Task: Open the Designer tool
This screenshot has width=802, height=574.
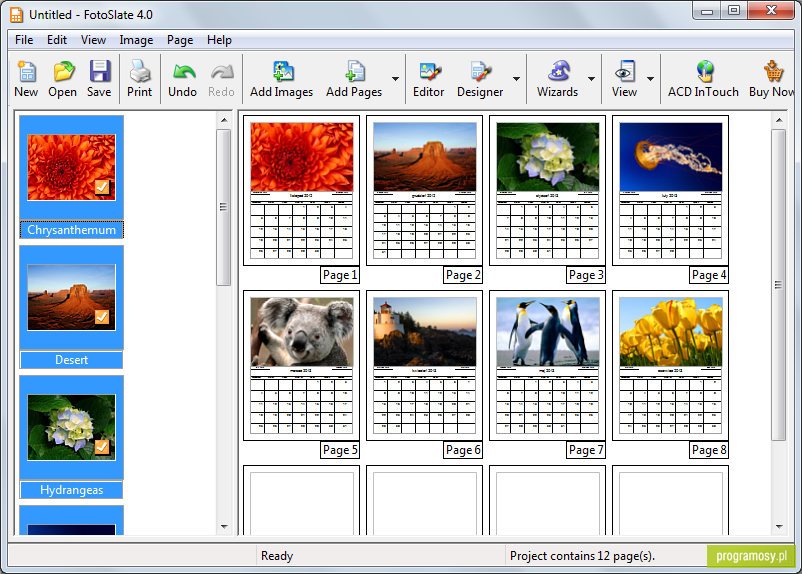Action: [x=480, y=79]
